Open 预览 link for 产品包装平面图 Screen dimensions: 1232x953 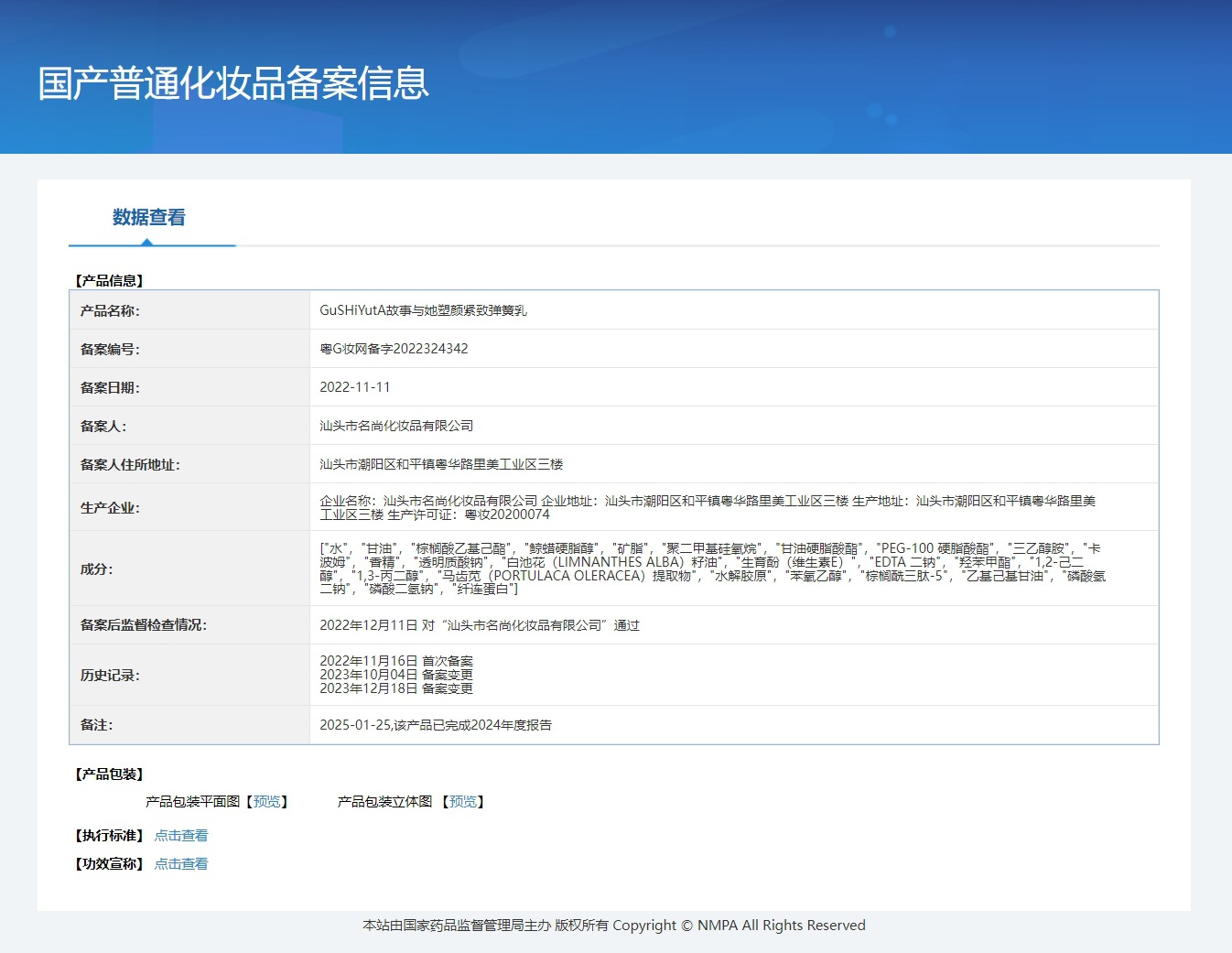[x=267, y=802]
